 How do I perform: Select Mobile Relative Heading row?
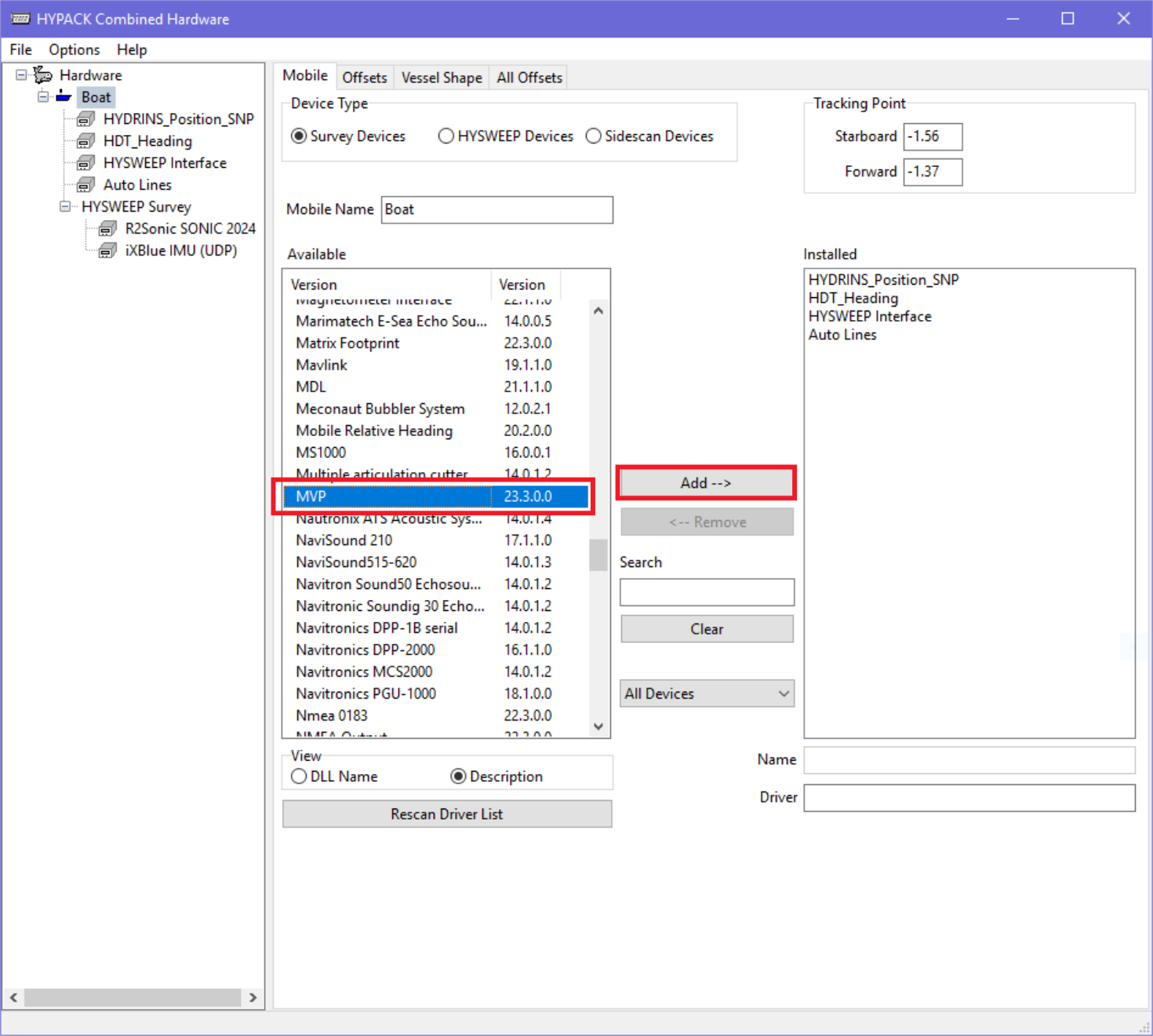(x=436, y=431)
